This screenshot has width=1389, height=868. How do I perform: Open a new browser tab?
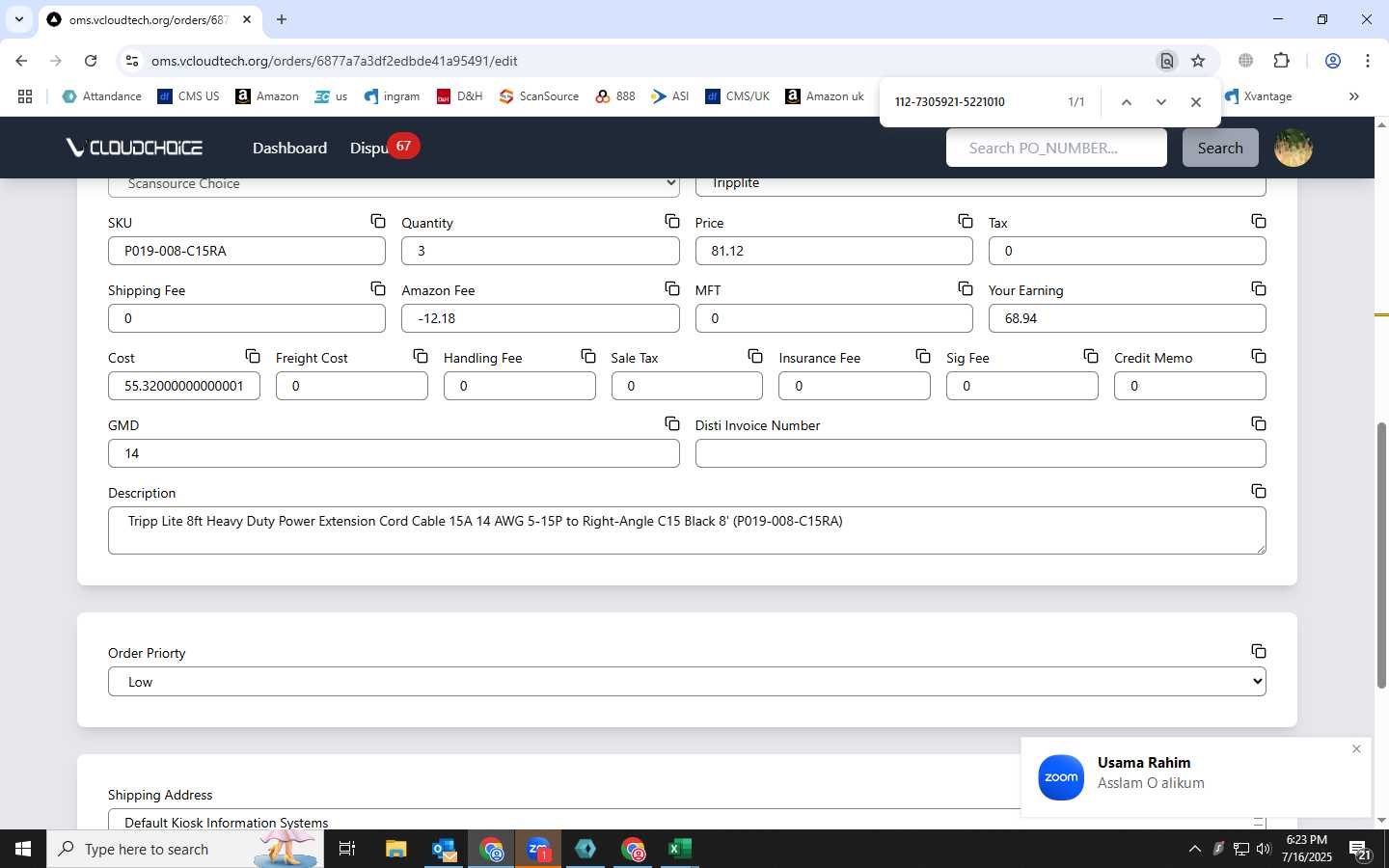pos(282,19)
